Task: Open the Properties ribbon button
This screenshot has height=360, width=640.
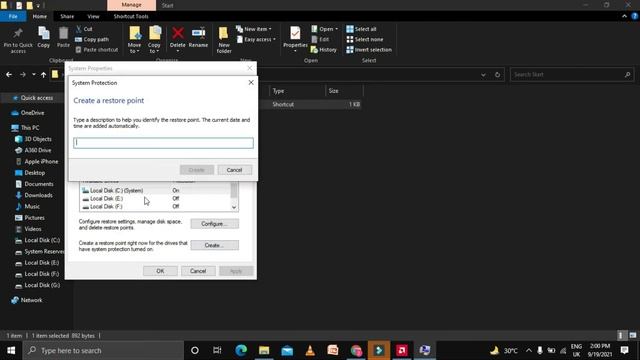Action: coord(295,40)
